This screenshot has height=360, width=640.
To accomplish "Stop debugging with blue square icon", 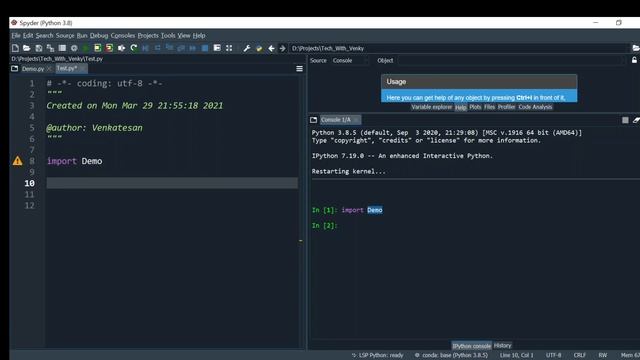I will tap(205, 48).
